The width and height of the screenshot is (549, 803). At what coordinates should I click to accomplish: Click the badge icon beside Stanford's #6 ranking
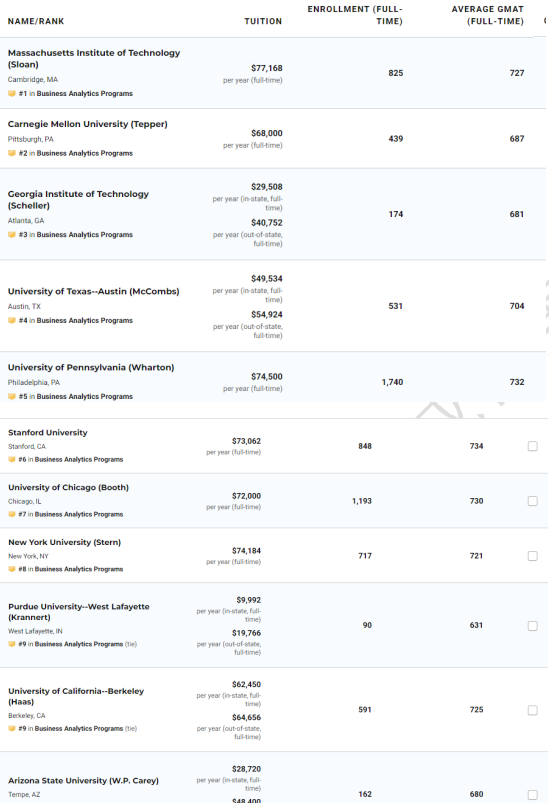[x=12, y=459]
